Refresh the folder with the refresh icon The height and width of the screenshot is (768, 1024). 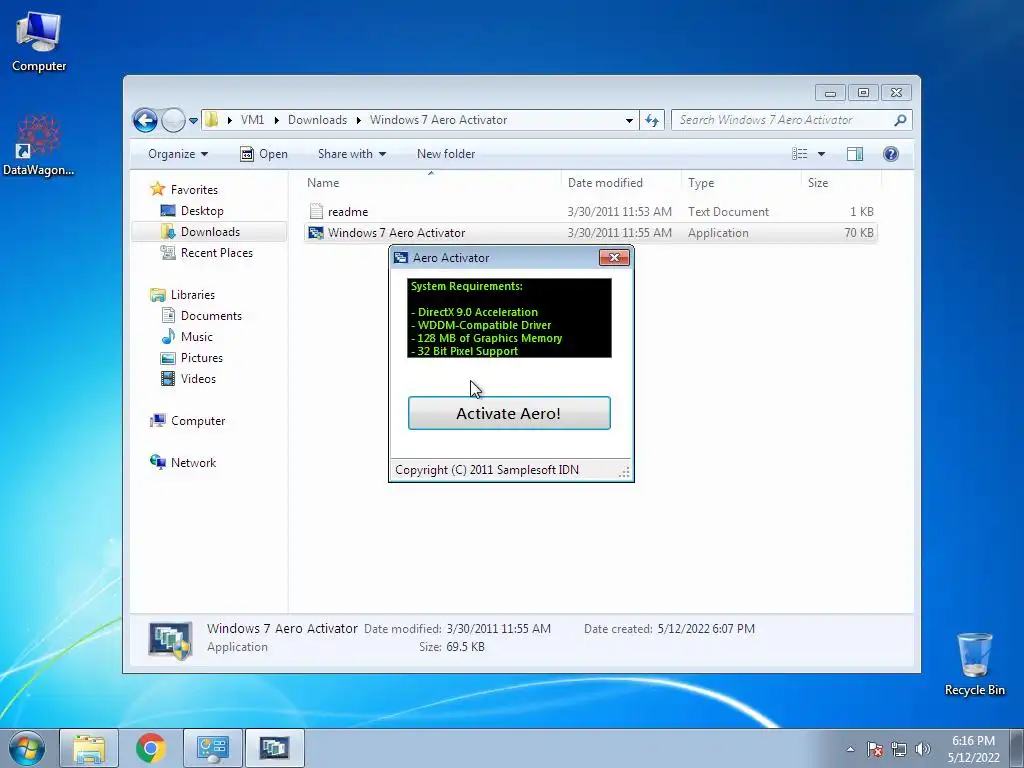click(x=652, y=120)
